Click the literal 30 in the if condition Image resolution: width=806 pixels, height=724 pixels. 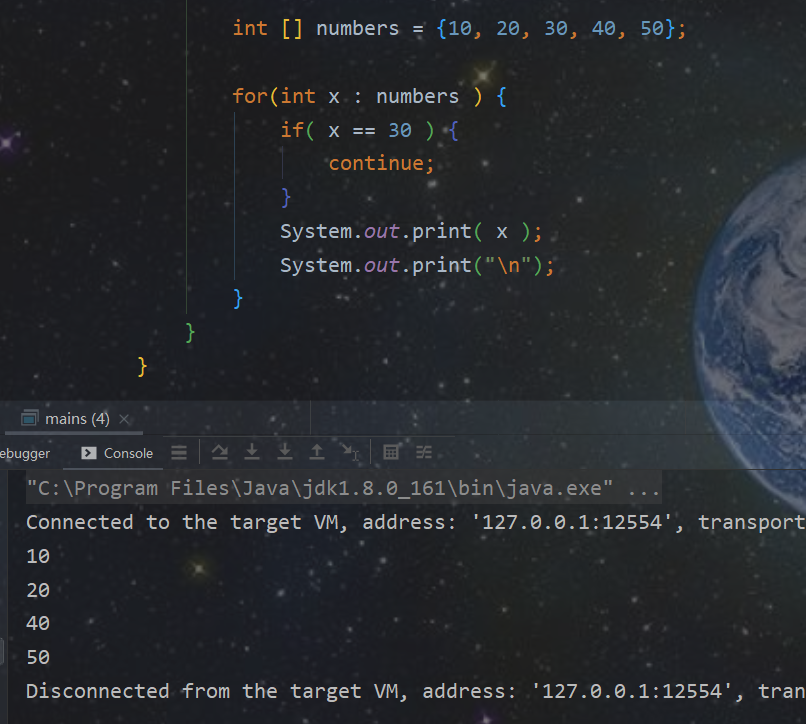tap(400, 131)
